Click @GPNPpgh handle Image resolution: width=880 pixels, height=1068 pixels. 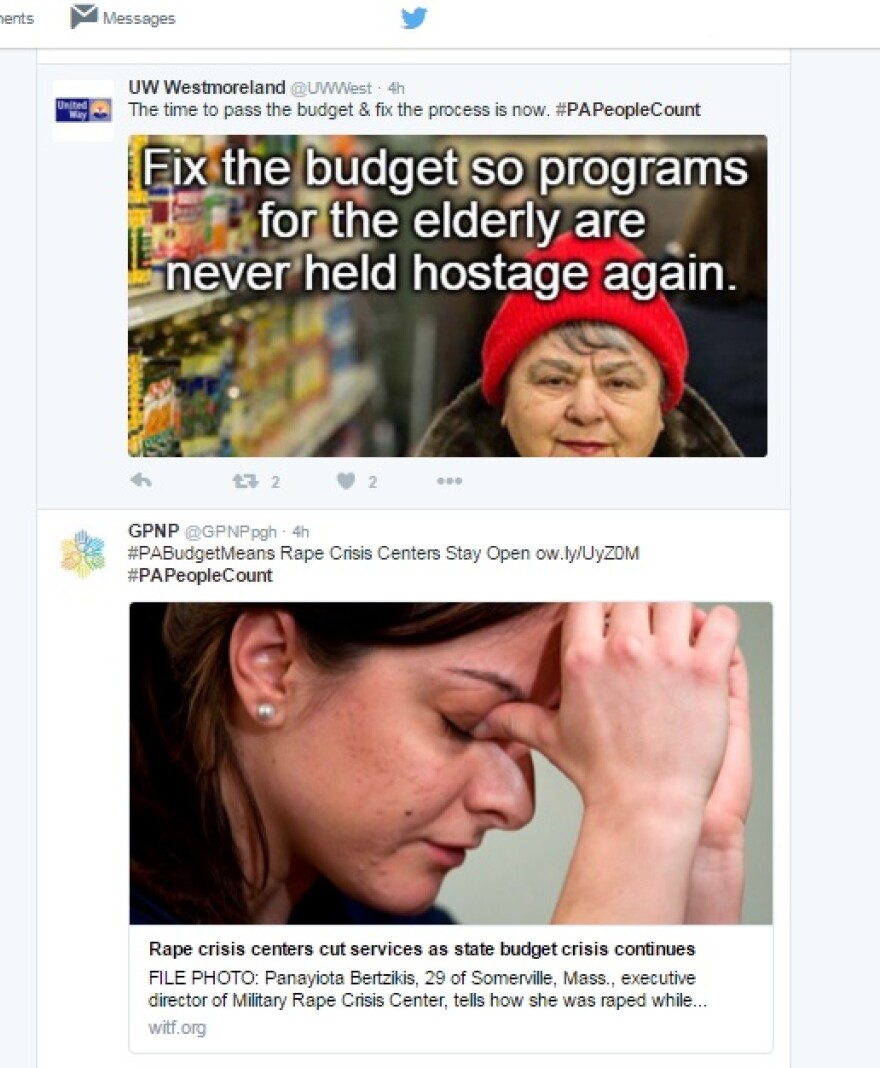pos(231,532)
